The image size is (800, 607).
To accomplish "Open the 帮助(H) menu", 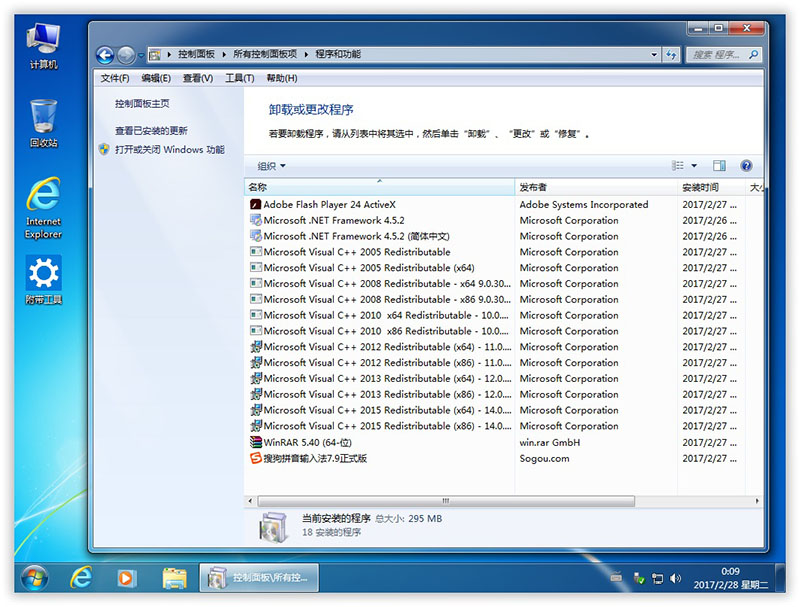I will point(282,78).
